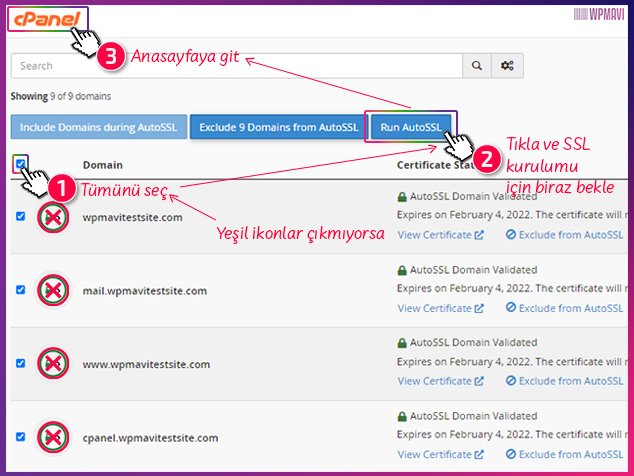Click the cpanel.wpmavitestsite.com domain name
Screen dimensions: 634x476
[150, 438]
